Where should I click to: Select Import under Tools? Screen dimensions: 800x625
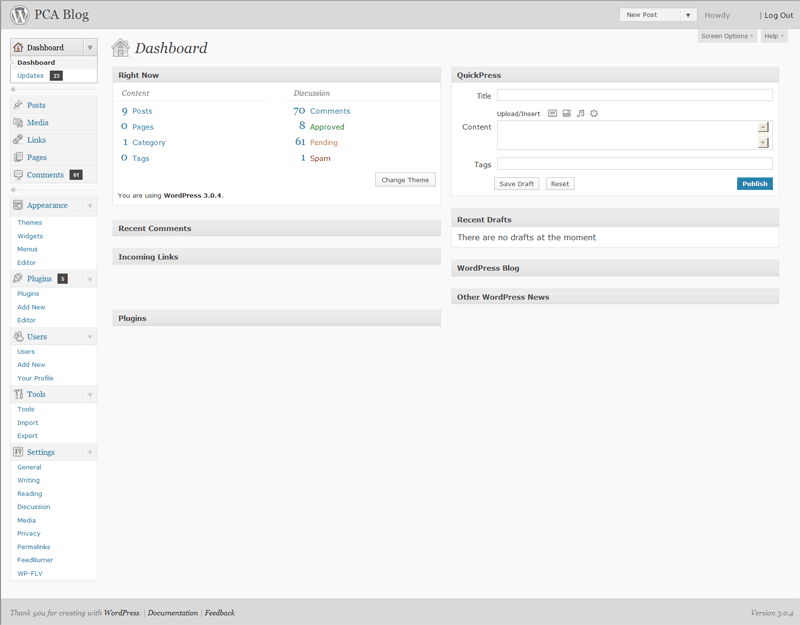point(28,422)
